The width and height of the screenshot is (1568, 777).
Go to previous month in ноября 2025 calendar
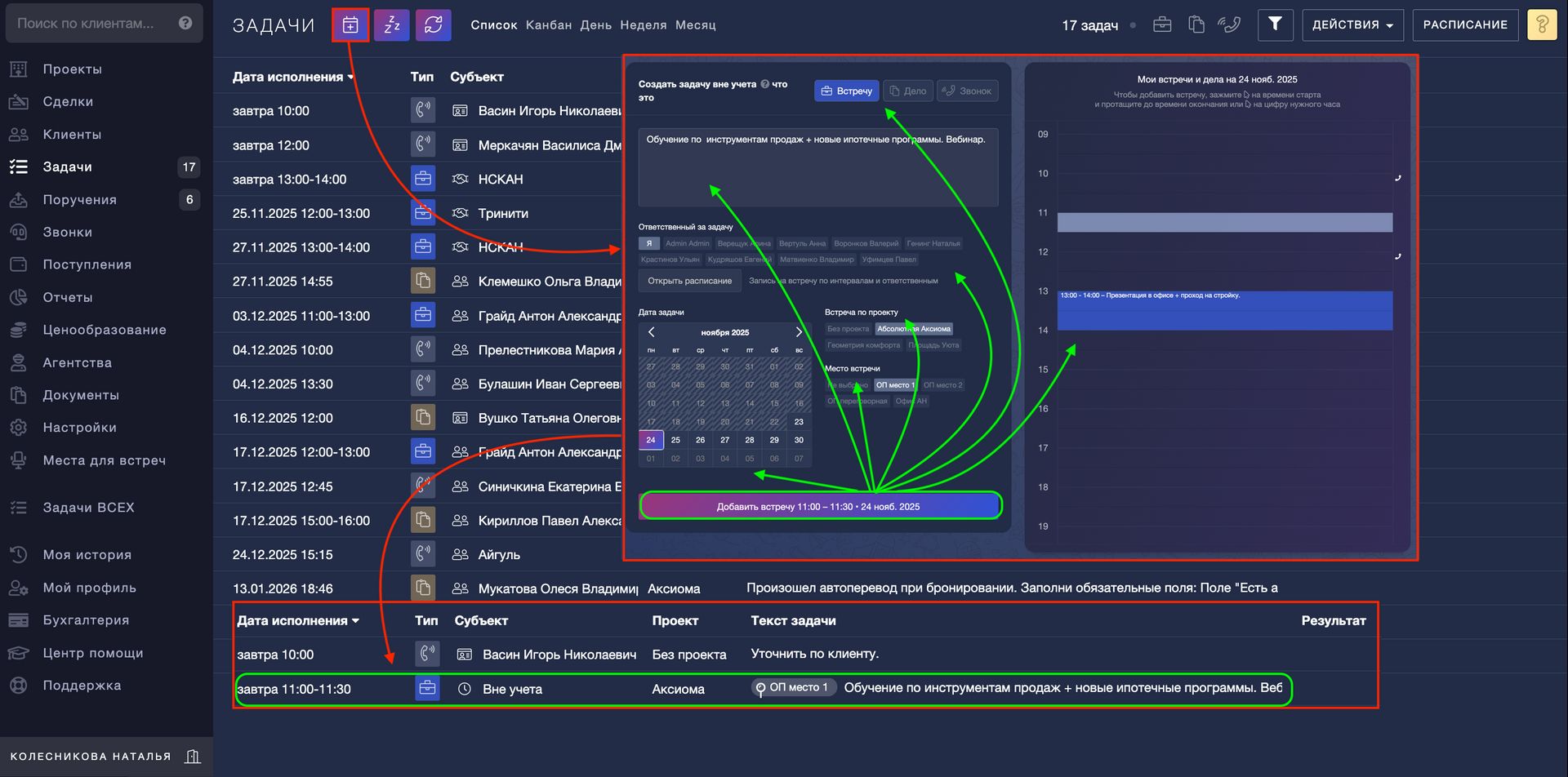(651, 332)
